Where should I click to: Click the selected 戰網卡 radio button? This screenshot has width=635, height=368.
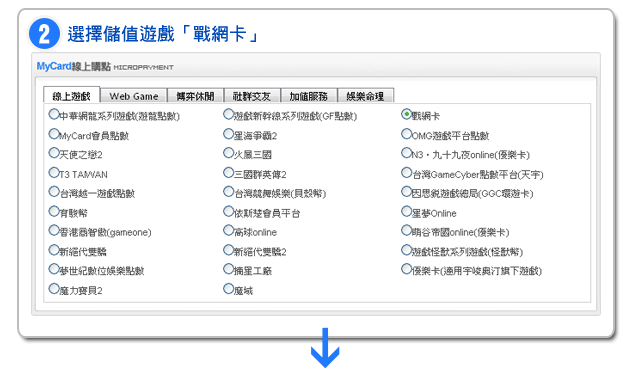pyautogui.click(x=407, y=114)
